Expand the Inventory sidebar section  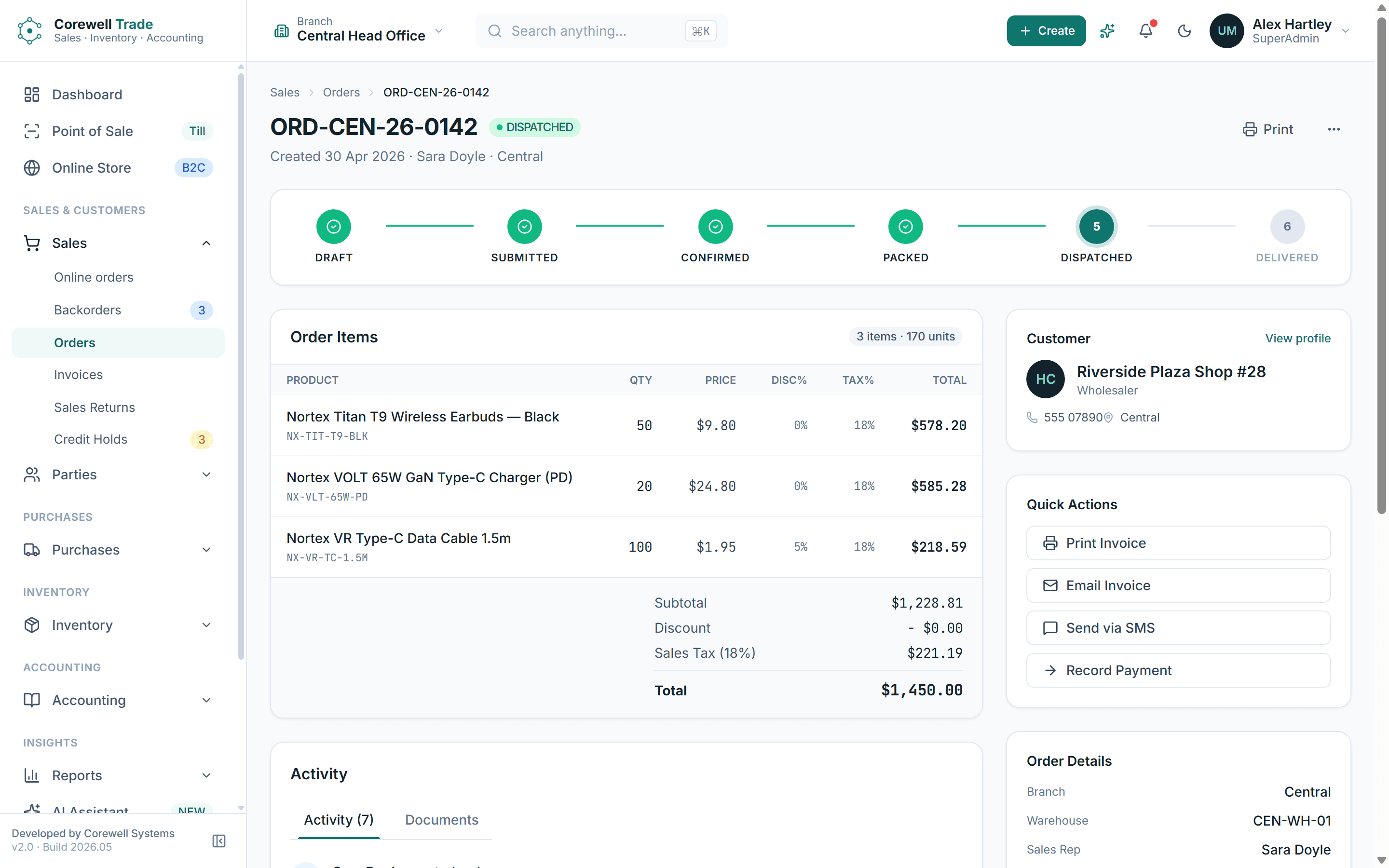point(206,625)
